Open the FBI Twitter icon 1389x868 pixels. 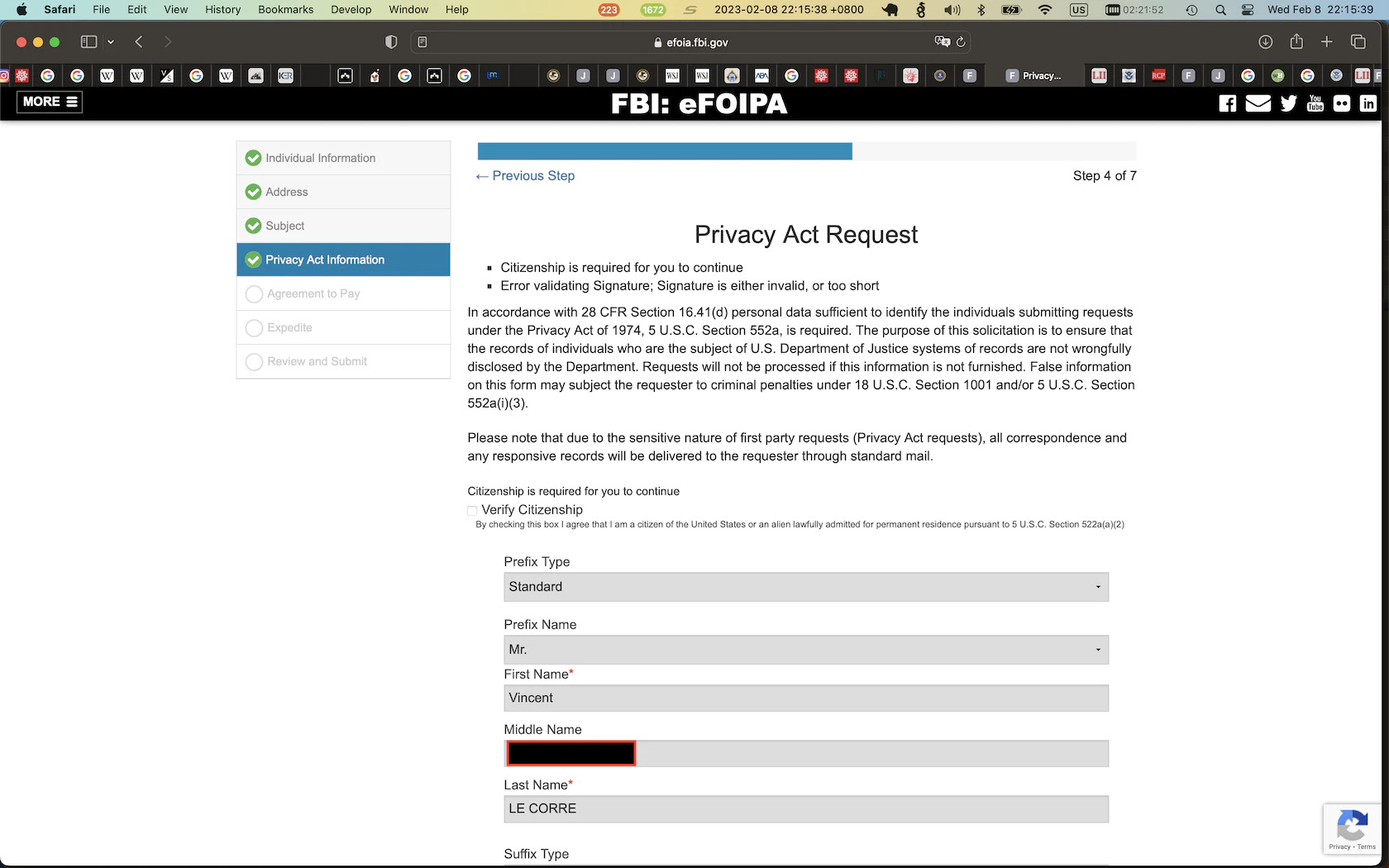1288,103
